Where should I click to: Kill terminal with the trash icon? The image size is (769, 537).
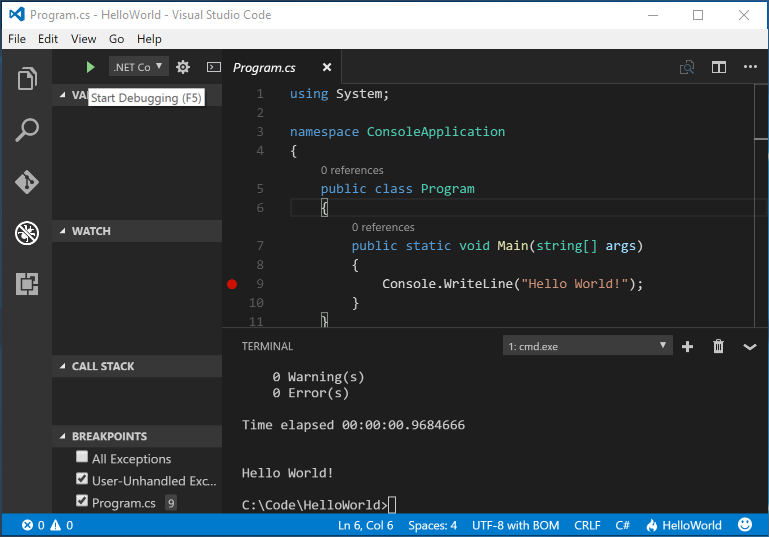(718, 346)
